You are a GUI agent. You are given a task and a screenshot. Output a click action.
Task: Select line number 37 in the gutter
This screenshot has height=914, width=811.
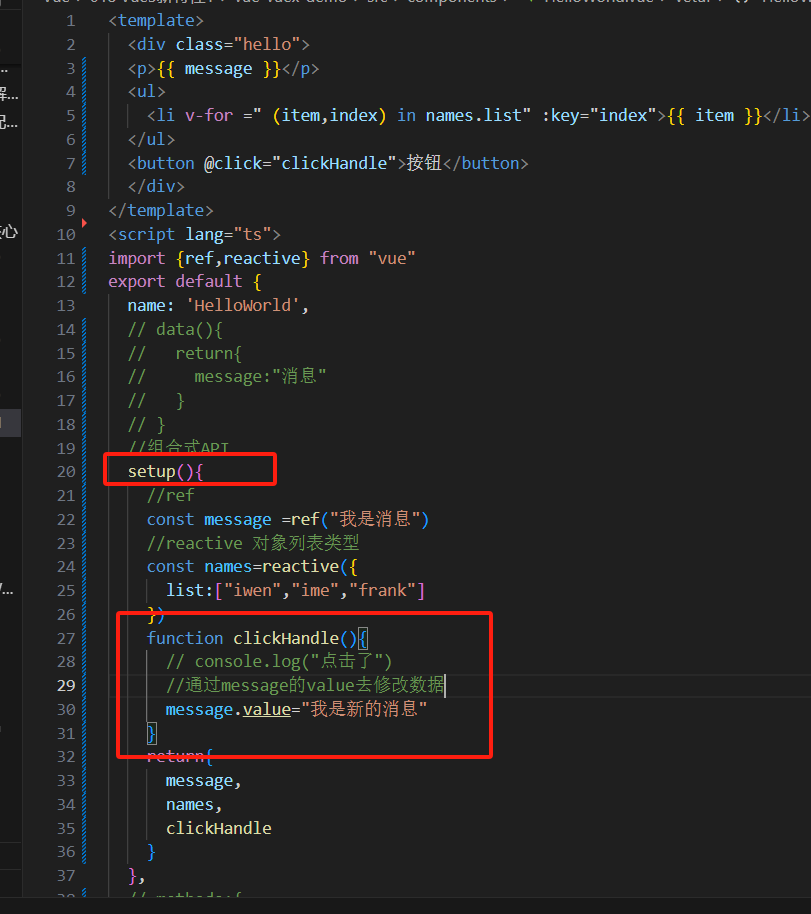click(66, 876)
